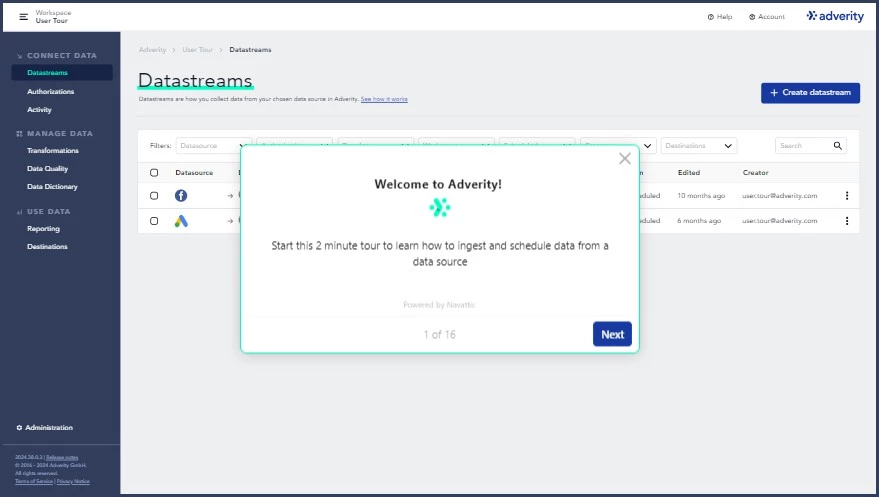Click Next in the tour dialog
879x497 pixels.
pos(612,334)
